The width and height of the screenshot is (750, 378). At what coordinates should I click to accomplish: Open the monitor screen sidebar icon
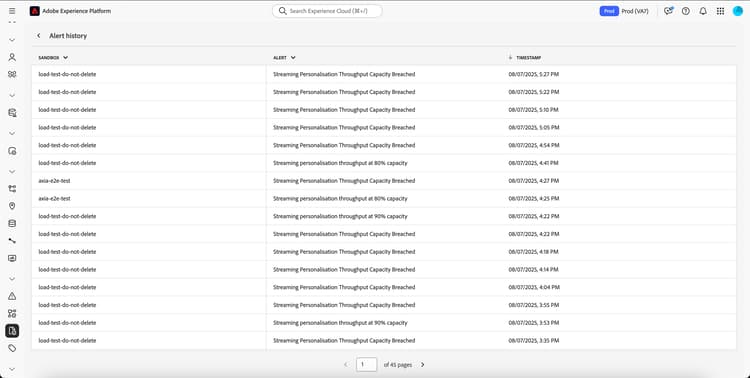tap(12, 258)
